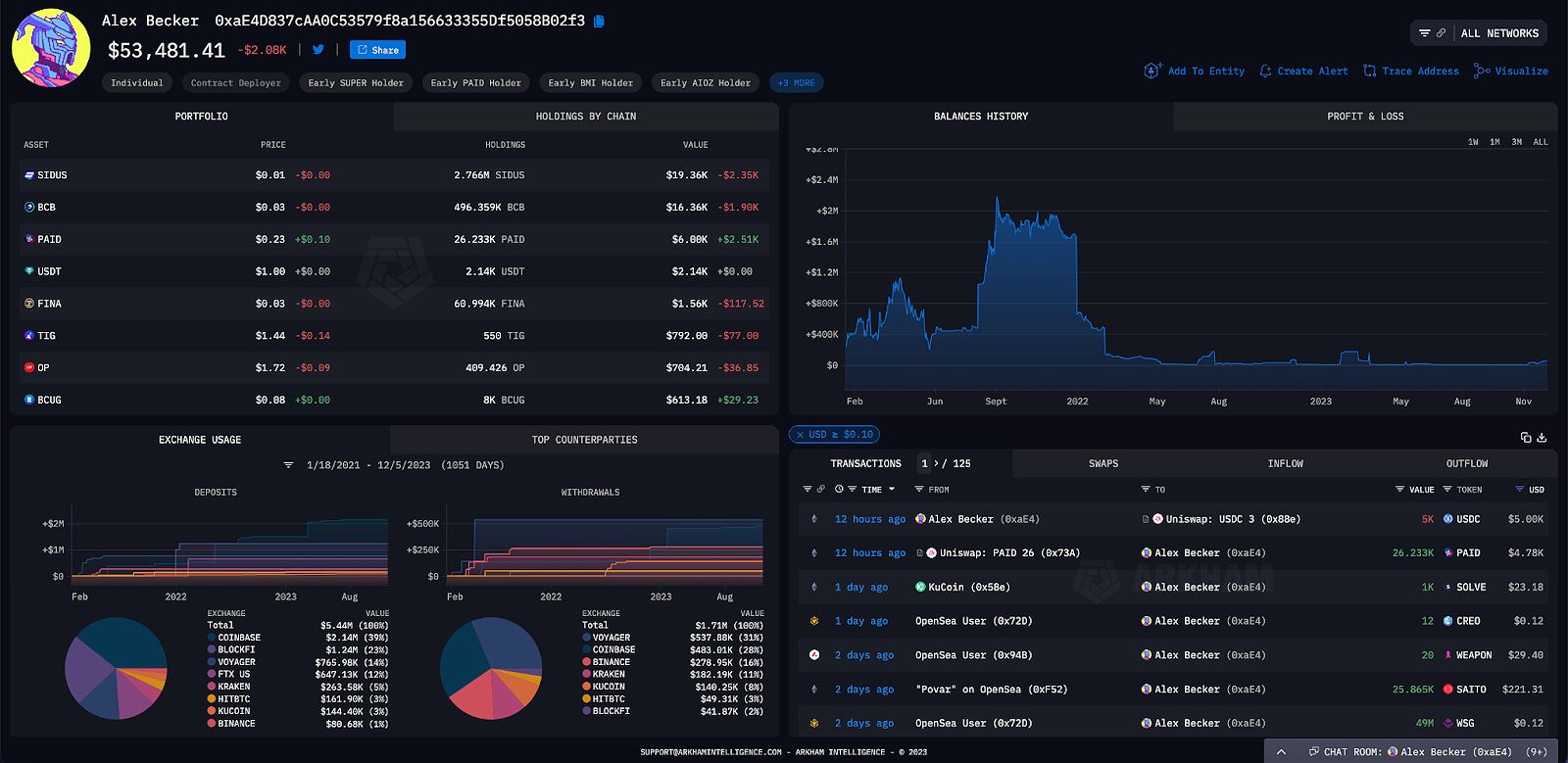Open the exchange usage date range filter
Image resolution: width=1568 pixels, height=763 pixels.
pyautogui.click(x=288, y=465)
